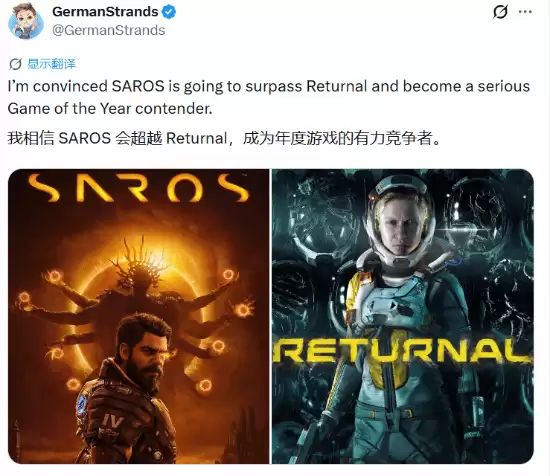Click the SAROS title logo on poster
Image resolution: width=550 pixels, height=476 pixels.
pyautogui.click(x=139, y=188)
